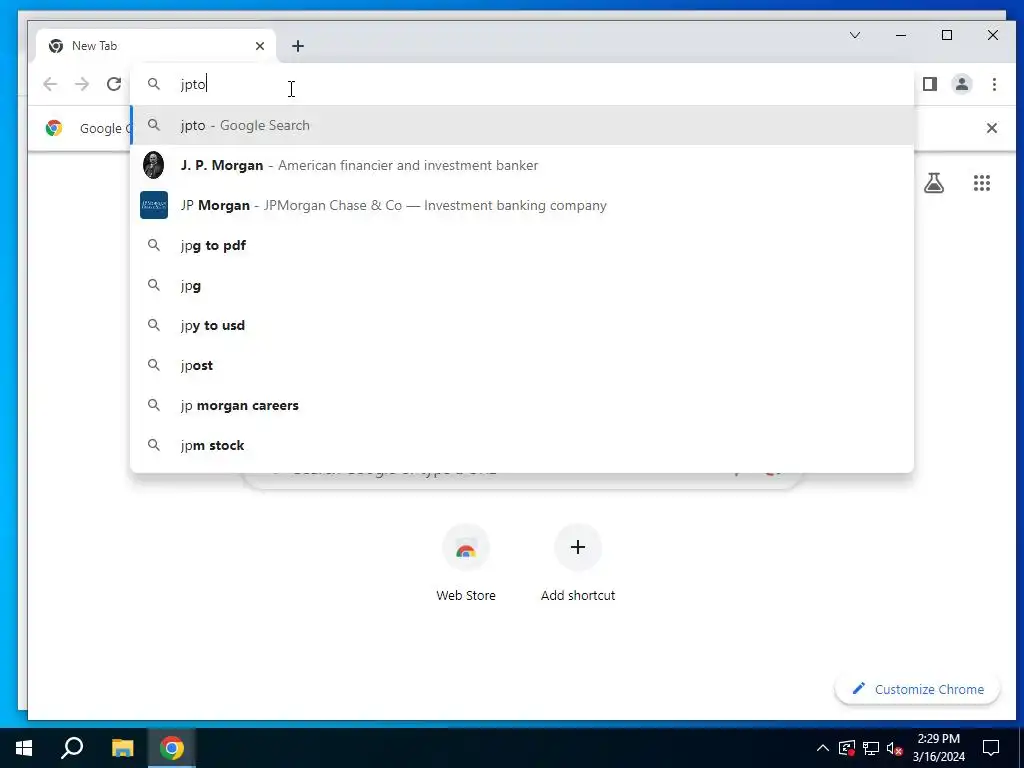1024x768 pixels.
Task: Click the Chrome logo in info bar
Action: [x=54, y=128]
